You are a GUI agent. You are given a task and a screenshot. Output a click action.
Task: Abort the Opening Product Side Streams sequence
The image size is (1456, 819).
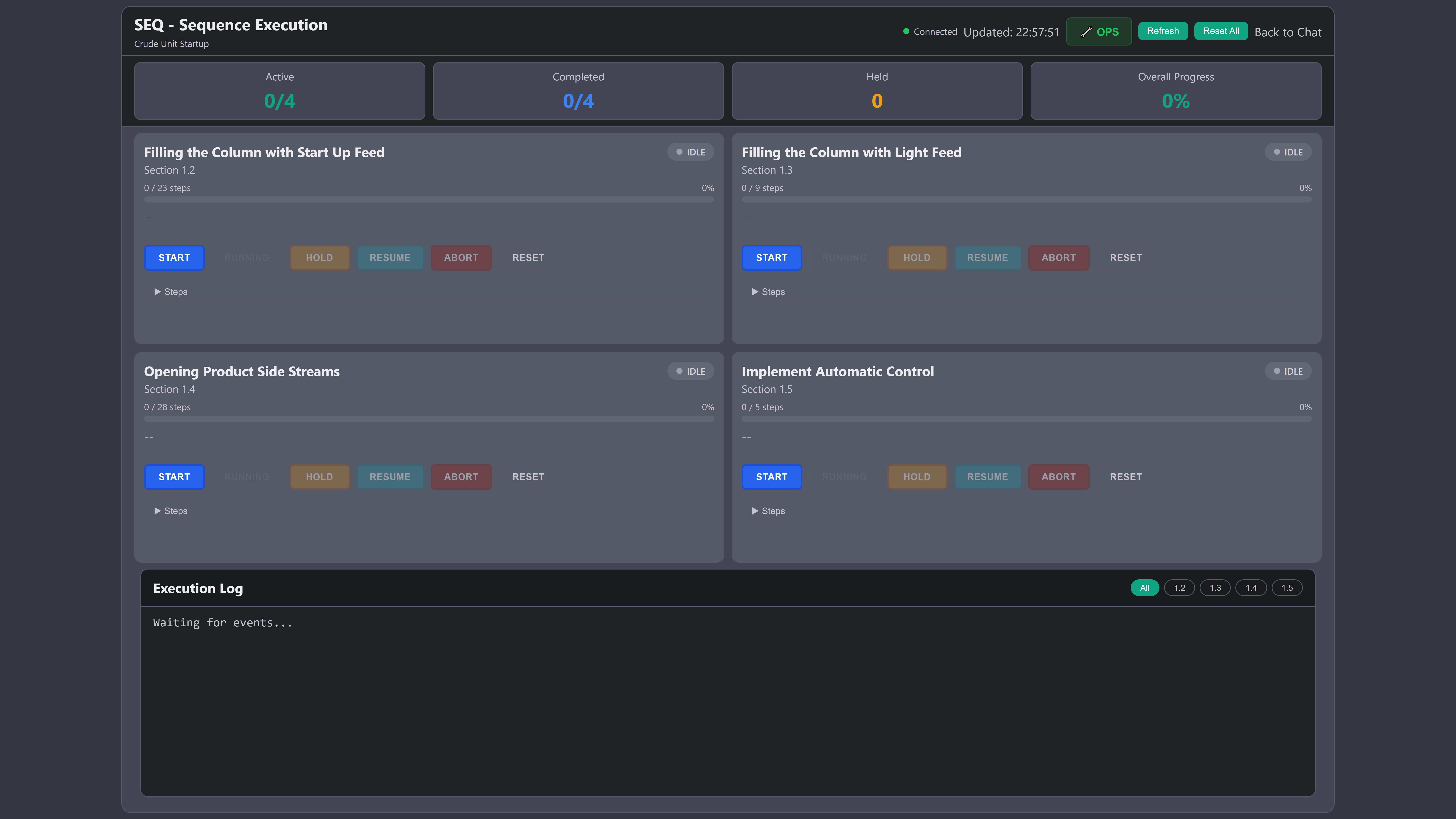click(x=461, y=477)
